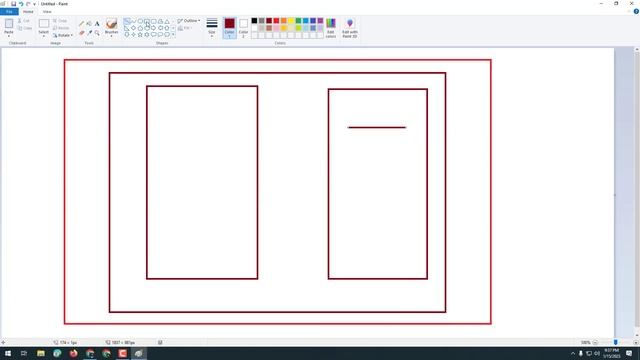Click the vertical scrollbar up arrow
Viewport: 640px width, 360px height.
point(637,49)
